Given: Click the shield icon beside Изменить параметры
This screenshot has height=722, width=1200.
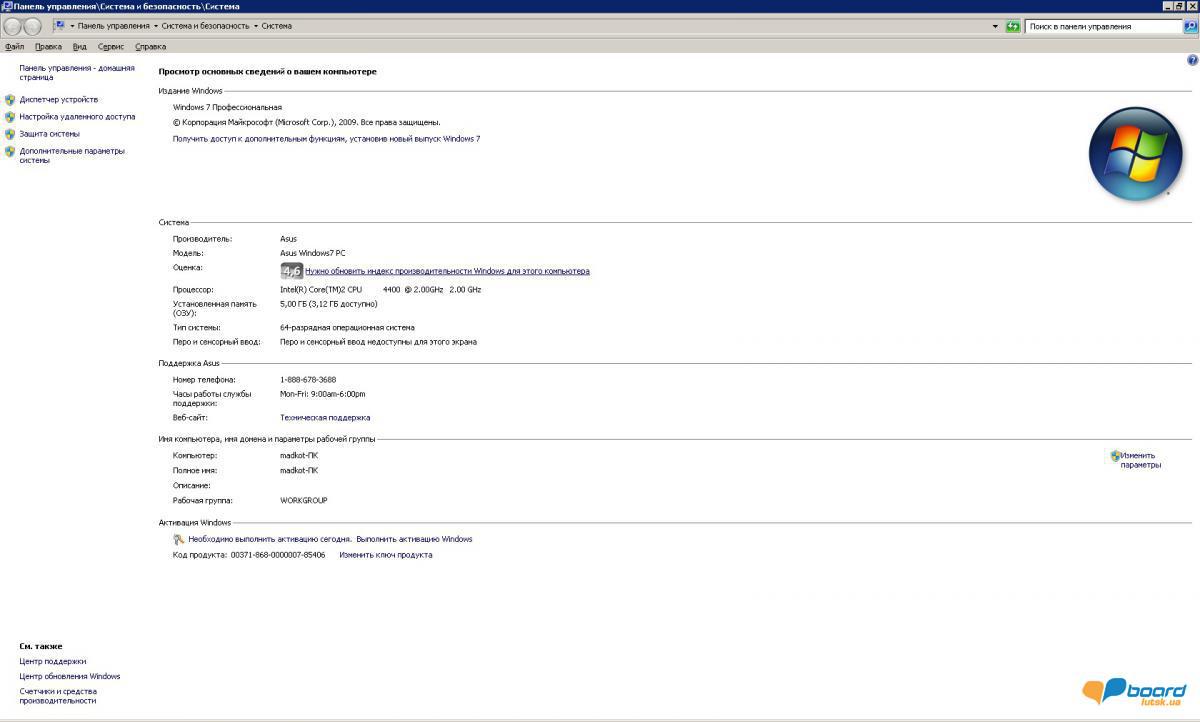Looking at the screenshot, I should pos(1115,456).
